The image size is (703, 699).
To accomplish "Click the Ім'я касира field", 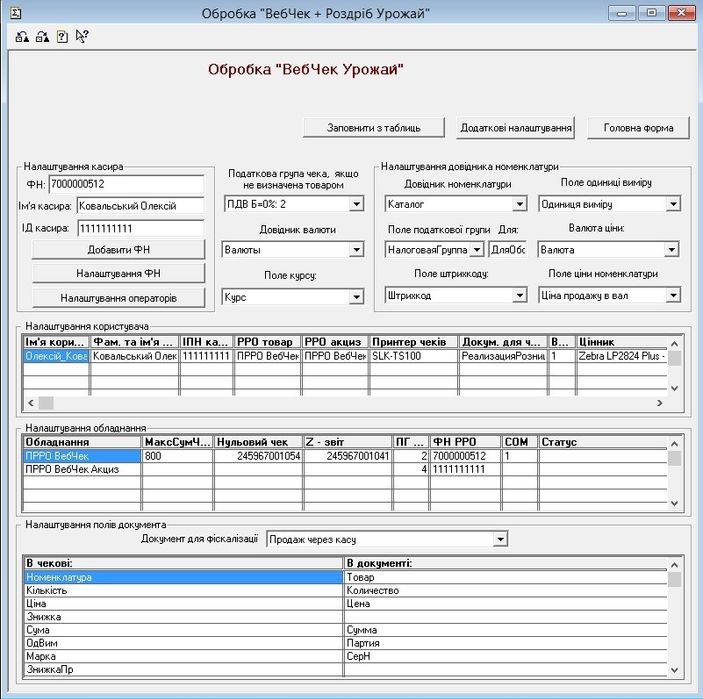I will [x=140, y=206].
